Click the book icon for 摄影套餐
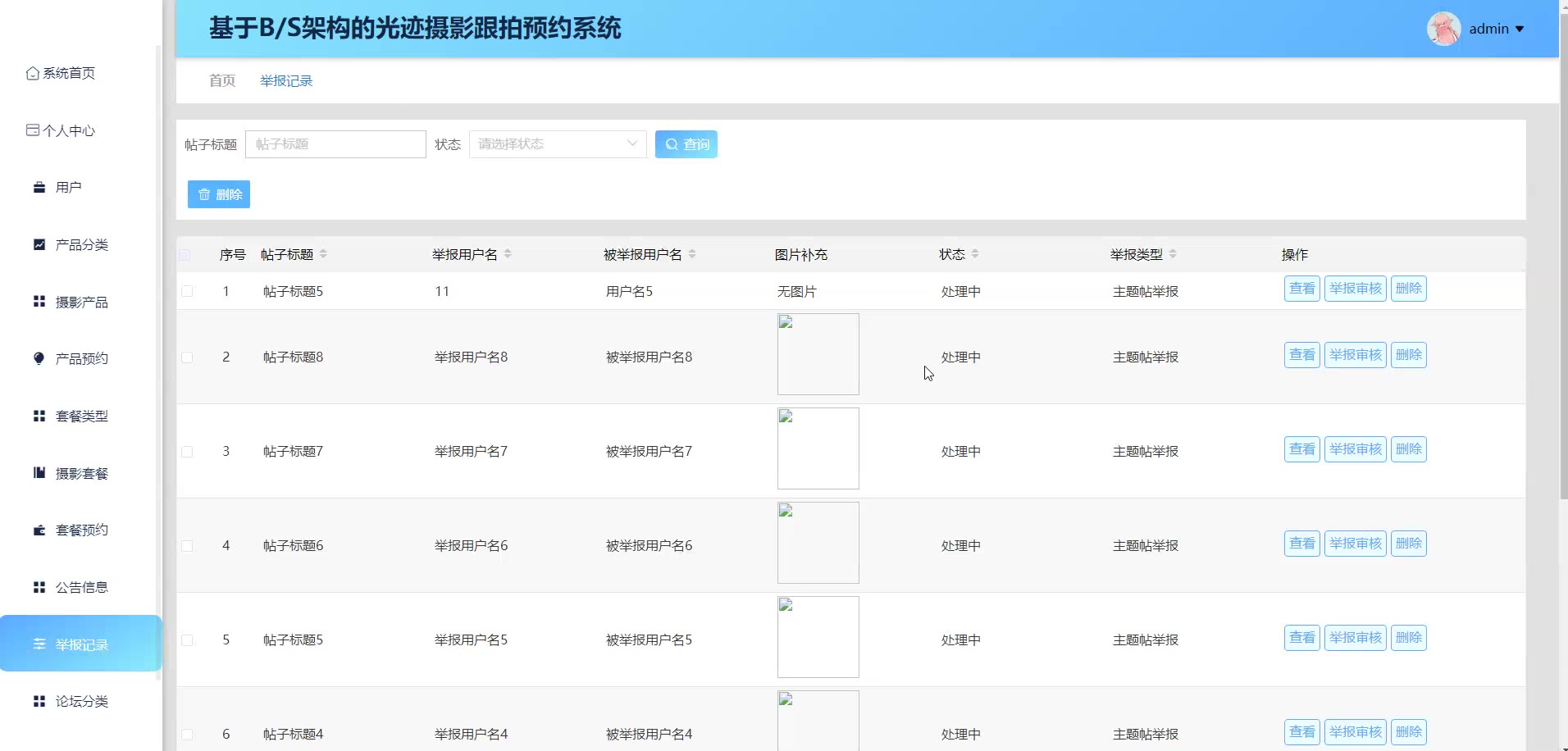This screenshot has width=1568, height=751. [39, 473]
